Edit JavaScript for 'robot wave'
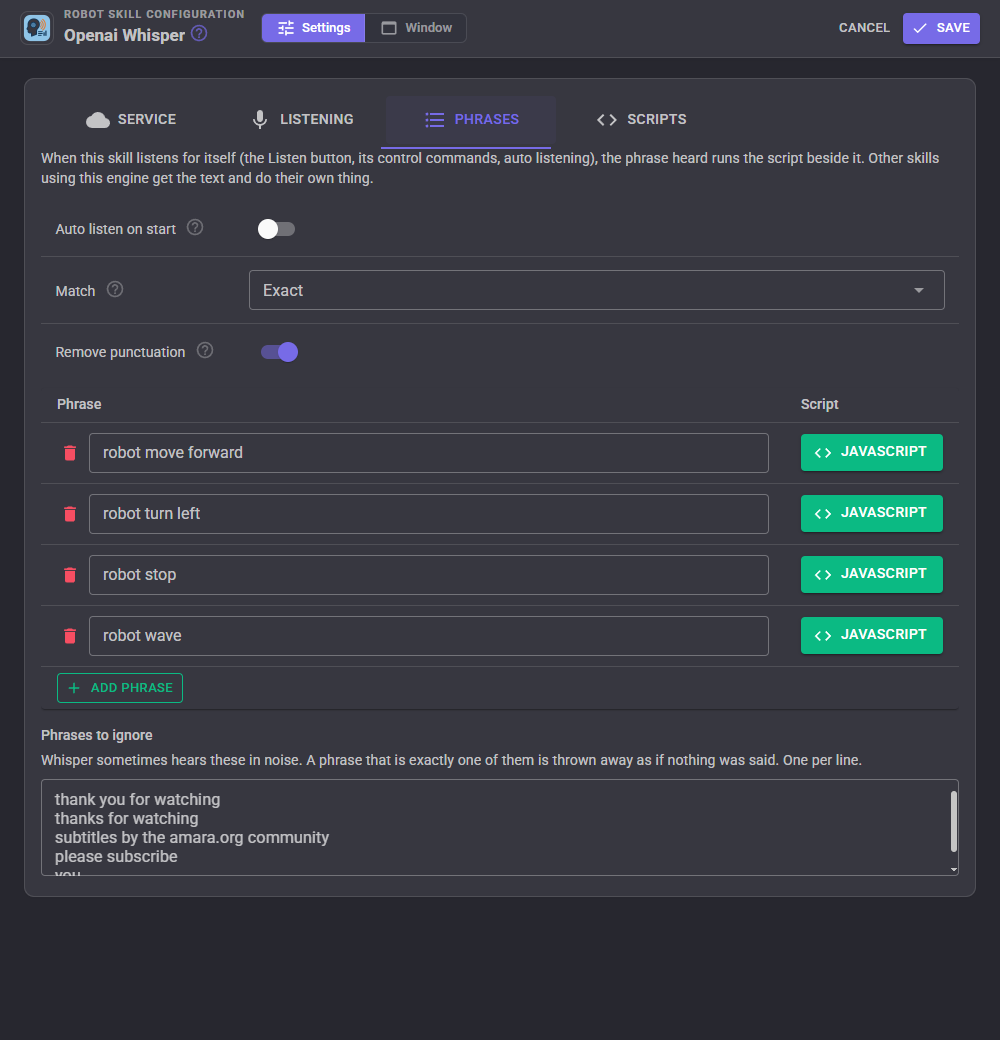The height and width of the screenshot is (1040, 1000). pos(871,635)
